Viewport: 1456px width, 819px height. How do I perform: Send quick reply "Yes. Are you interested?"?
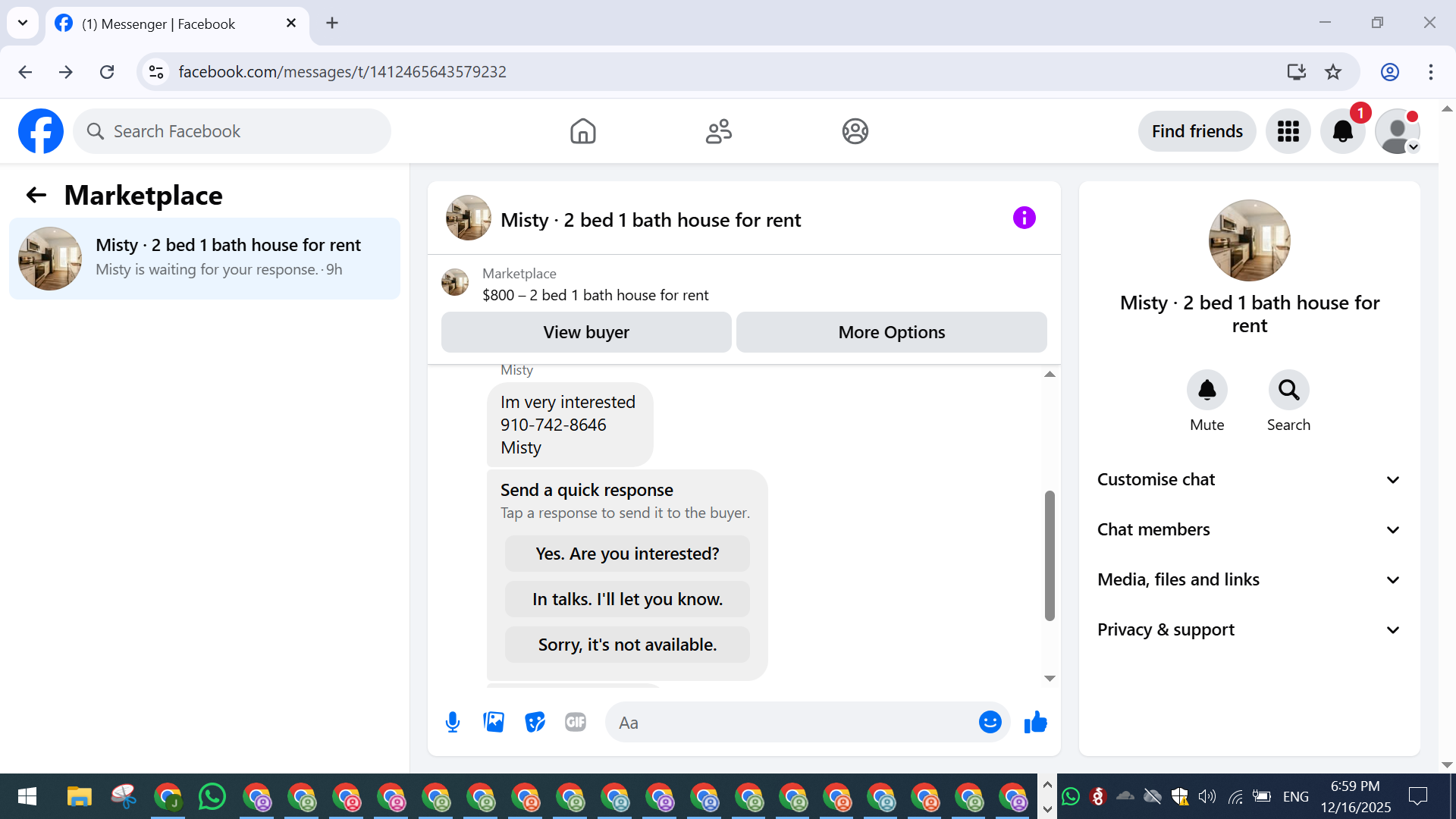click(x=627, y=554)
